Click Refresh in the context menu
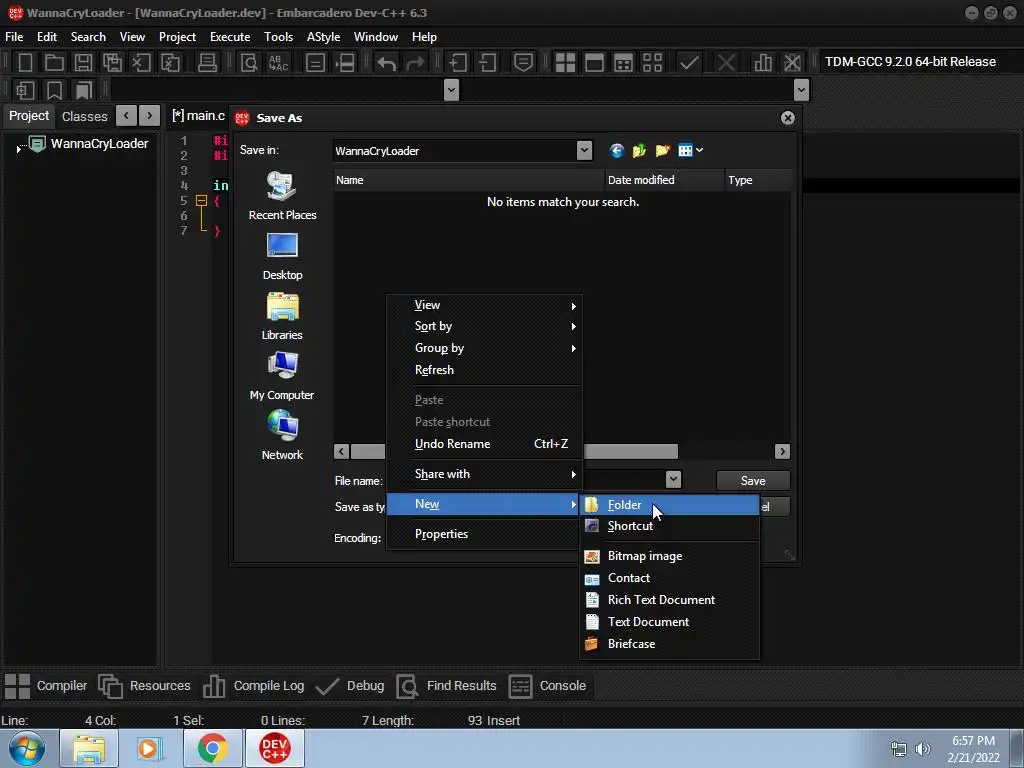 pyautogui.click(x=484, y=370)
